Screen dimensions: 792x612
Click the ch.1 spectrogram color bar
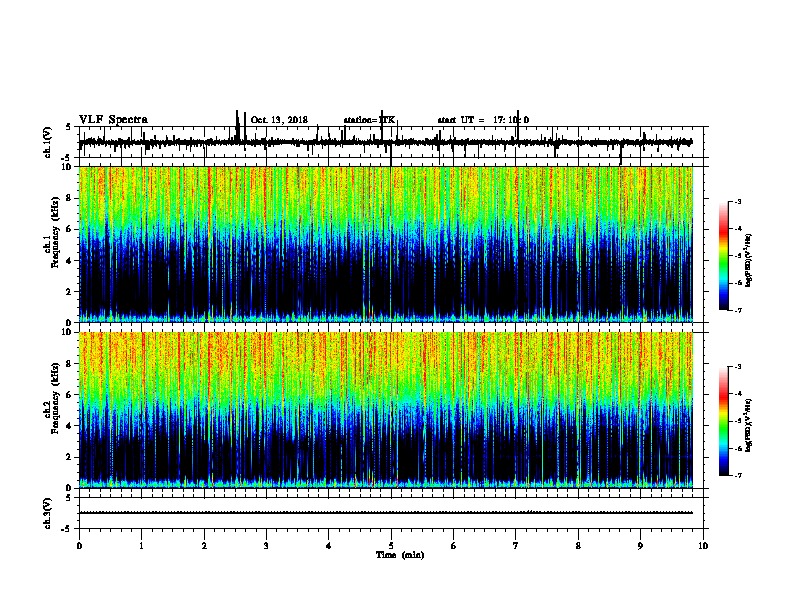(x=723, y=256)
